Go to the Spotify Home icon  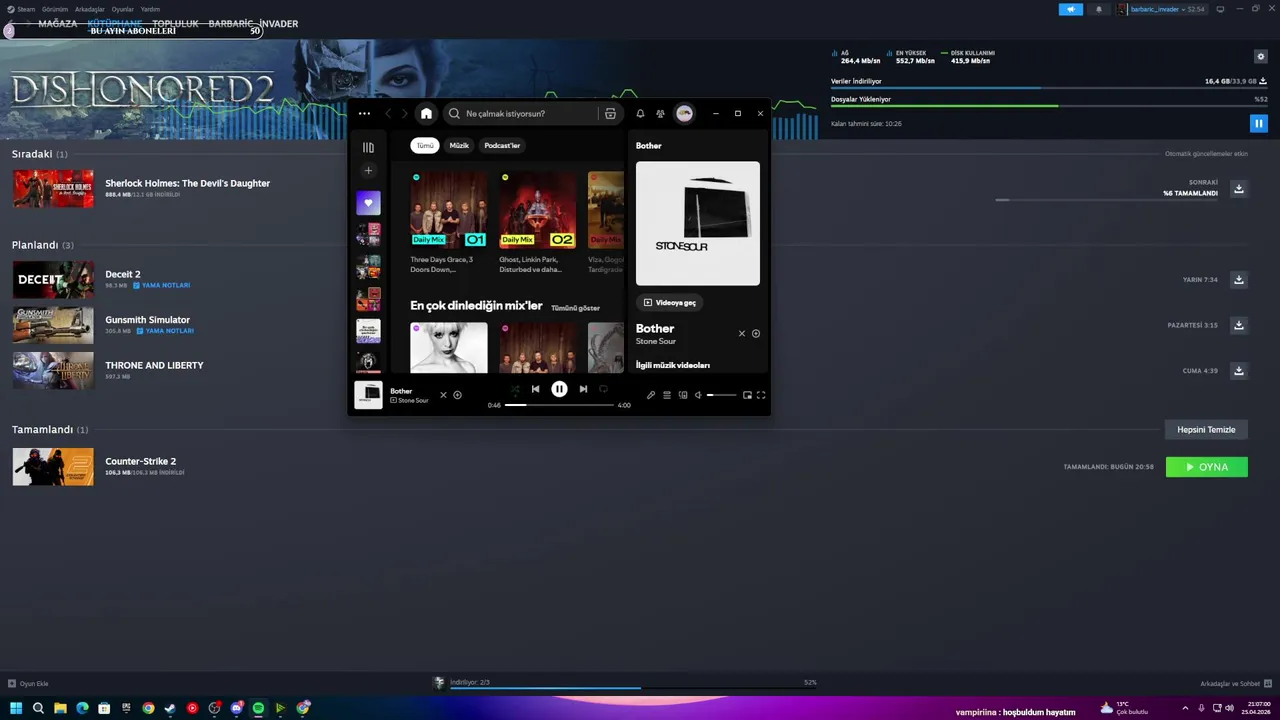pyautogui.click(x=426, y=114)
